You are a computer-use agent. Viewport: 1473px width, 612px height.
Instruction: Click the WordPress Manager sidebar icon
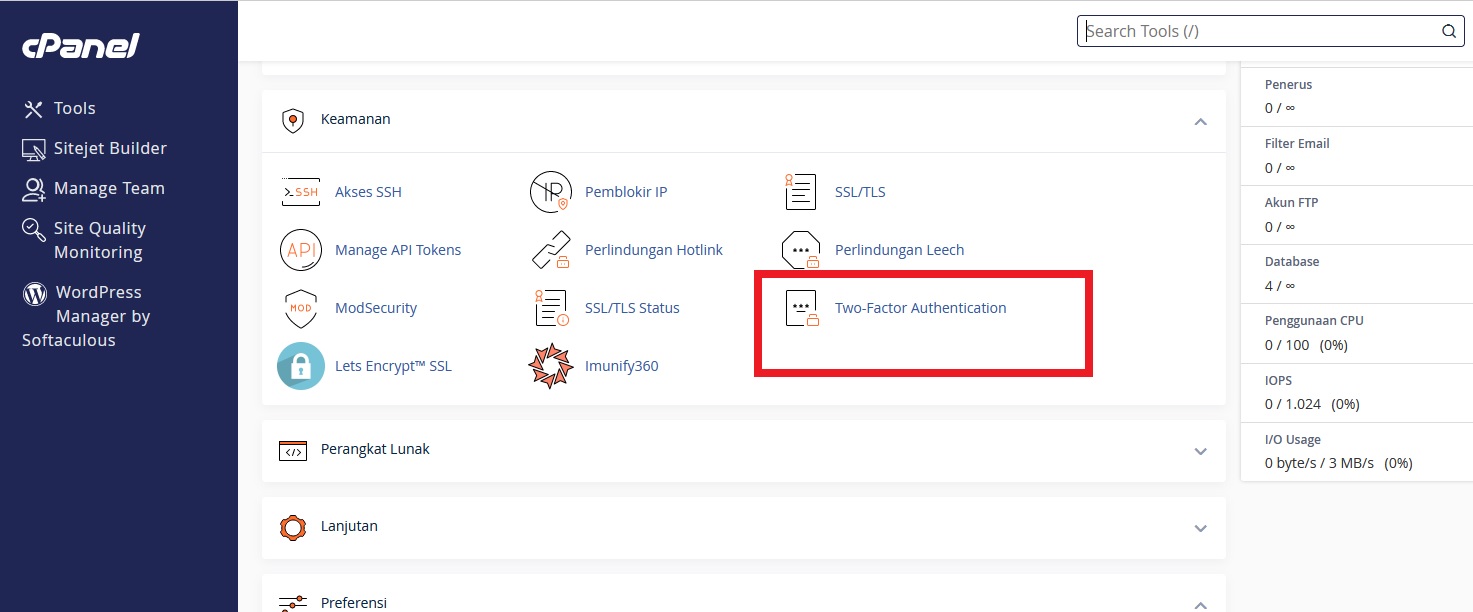(35, 293)
